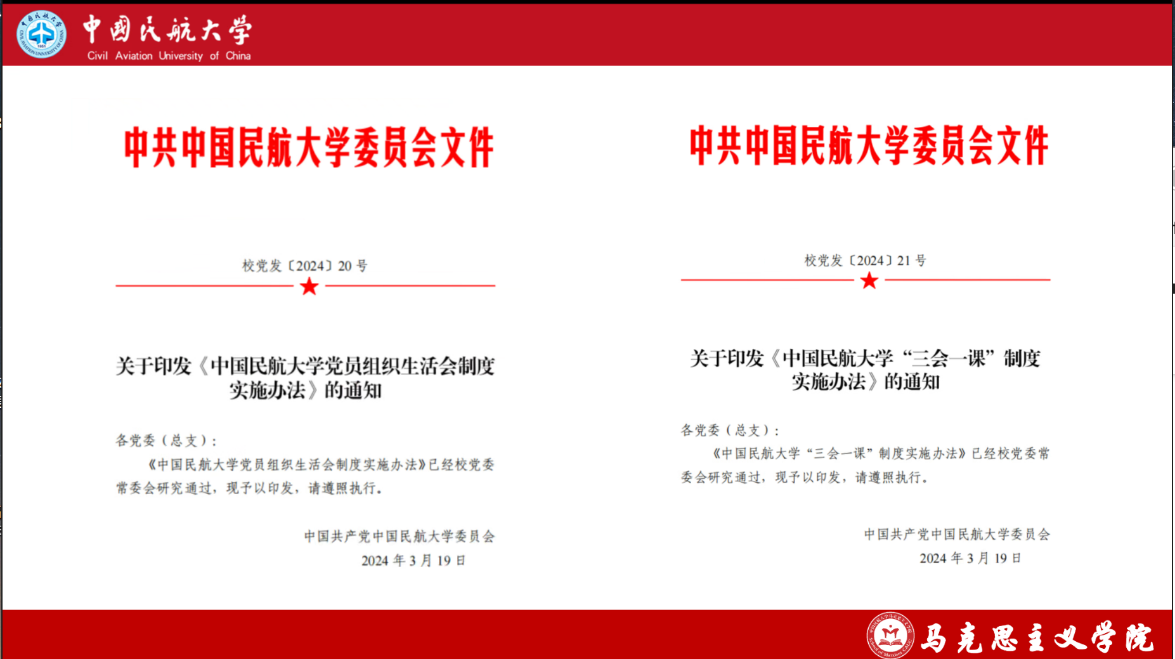This screenshot has height=659, width=1175.
Task: Click the right document's body paragraph
Action: point(865,465)
